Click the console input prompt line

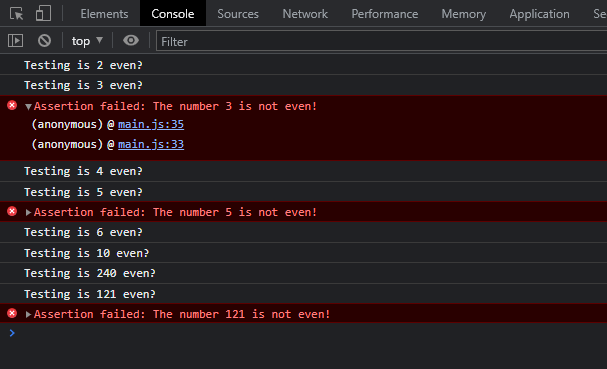(x=304, y=333)
